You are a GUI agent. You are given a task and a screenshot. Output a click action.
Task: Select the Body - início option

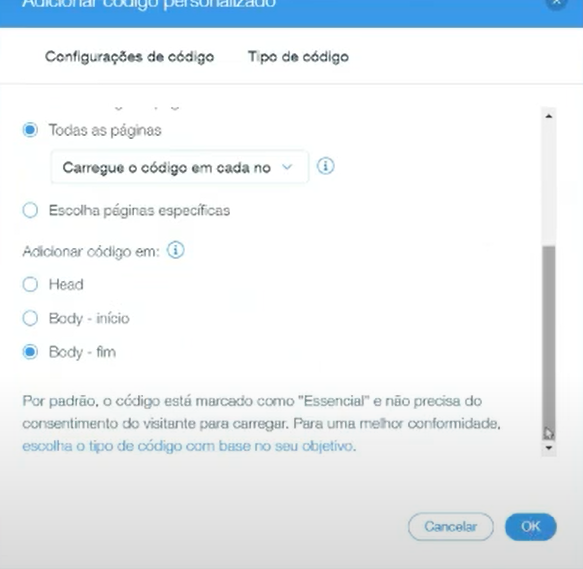click(x=30, y=318)
